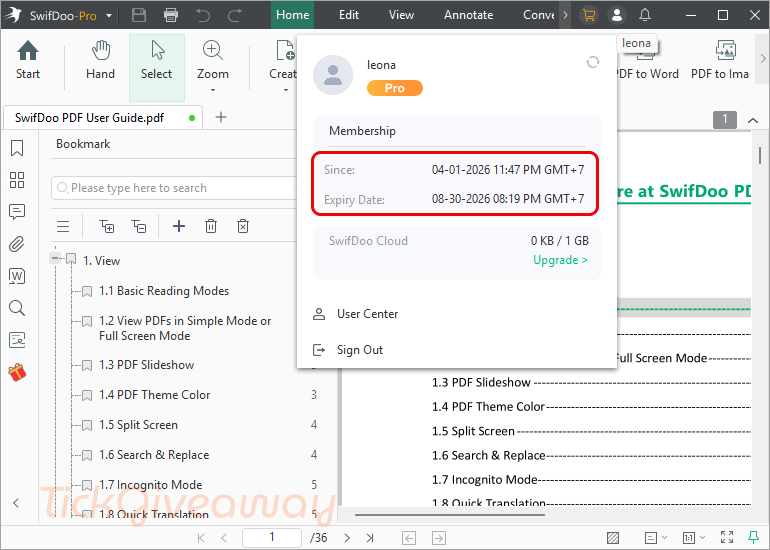Click the previous view back arrow
Image resolution: width=770 pixels, height=550 pixels.
(x=409, y=538)
